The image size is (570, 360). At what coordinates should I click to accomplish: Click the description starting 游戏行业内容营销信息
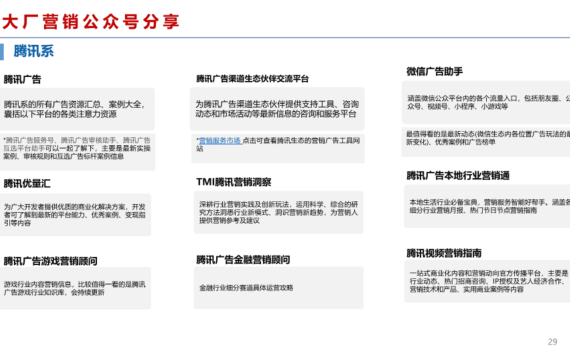tap(75, 288)
